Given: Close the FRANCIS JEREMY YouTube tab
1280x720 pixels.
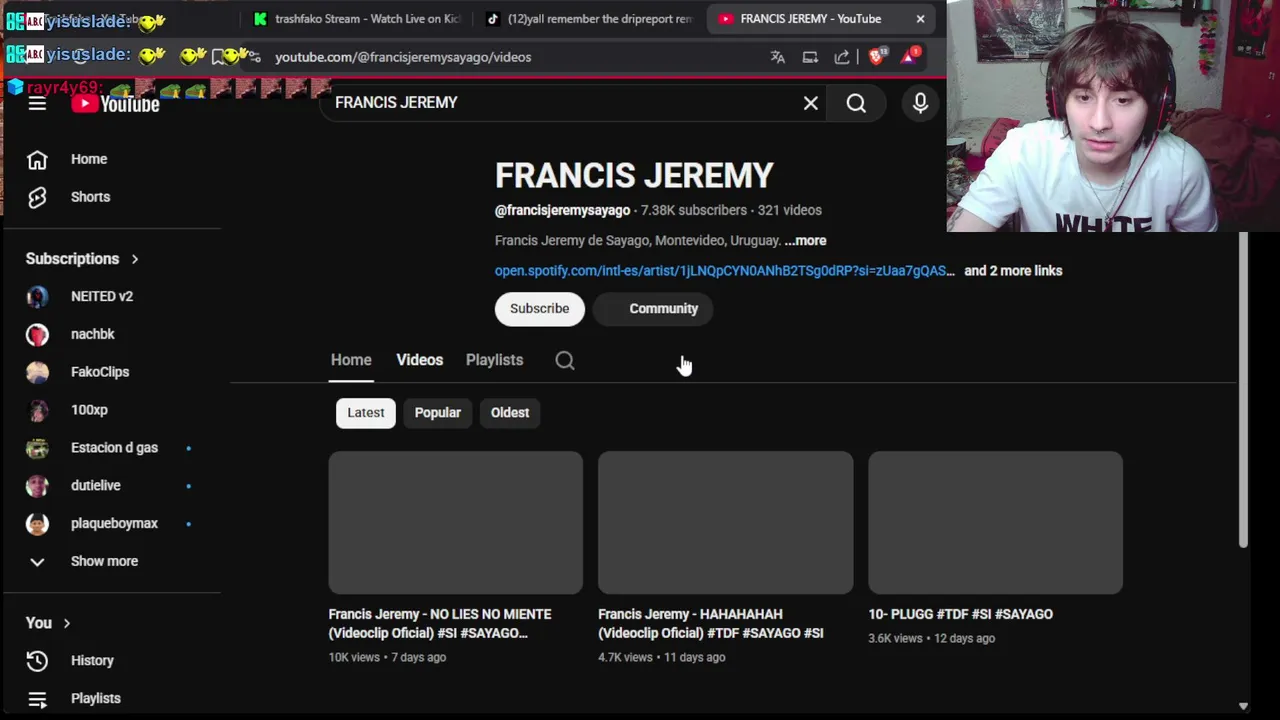Looking at the screenshot, I should [x=920, y=19].
